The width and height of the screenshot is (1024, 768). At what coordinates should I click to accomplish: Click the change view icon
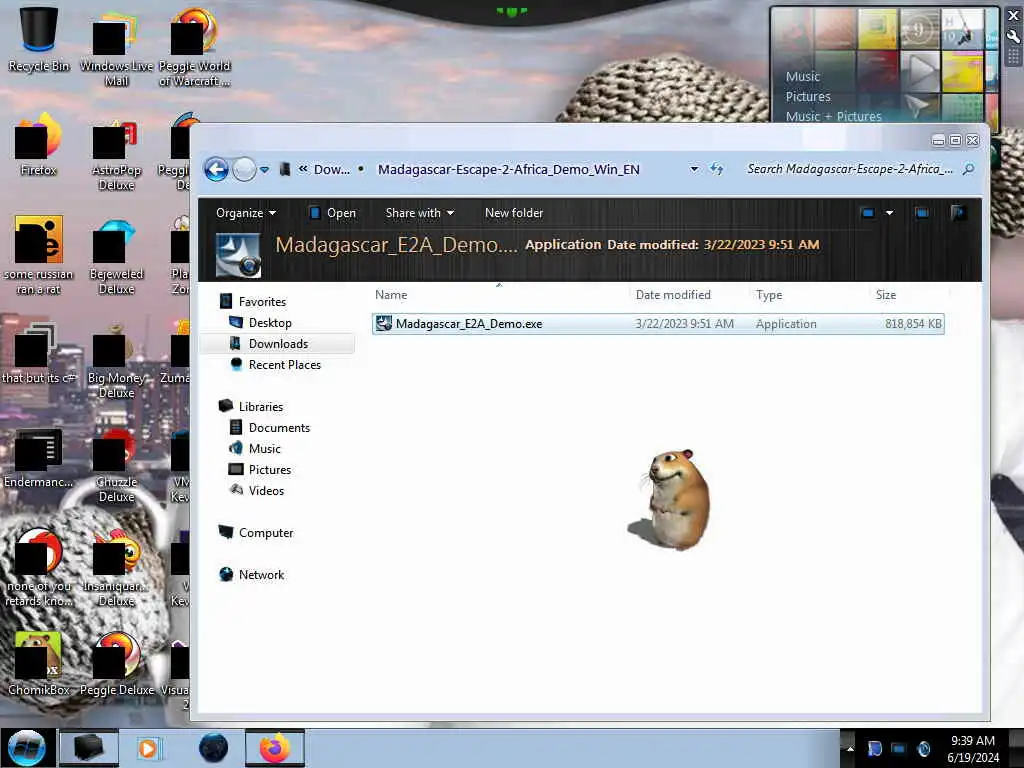[x=867, y=213]
